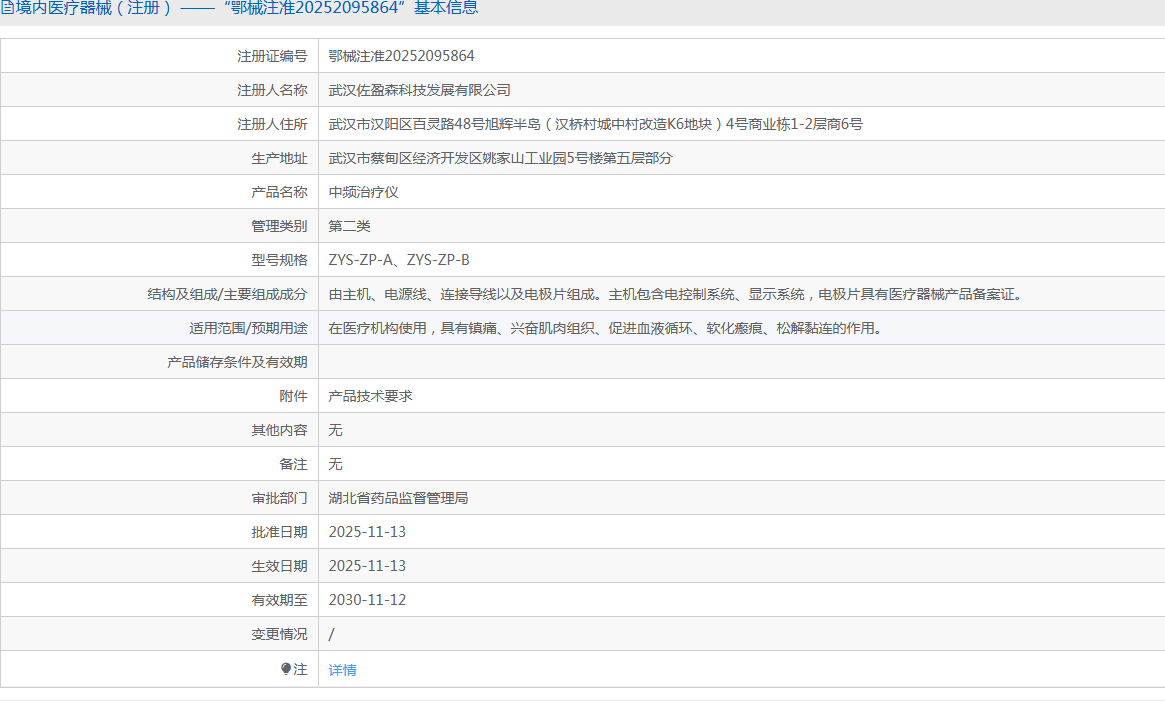Click management category value 第二类
Viewport: 1165px width, 701px height.
tap(350, 226)
